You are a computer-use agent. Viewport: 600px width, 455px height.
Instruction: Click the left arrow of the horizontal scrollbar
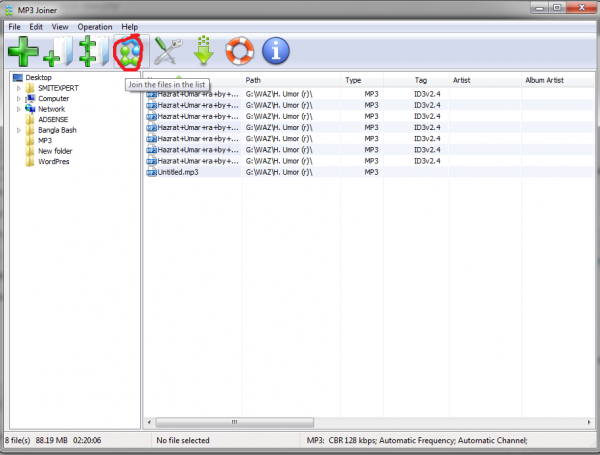point(149,422)
